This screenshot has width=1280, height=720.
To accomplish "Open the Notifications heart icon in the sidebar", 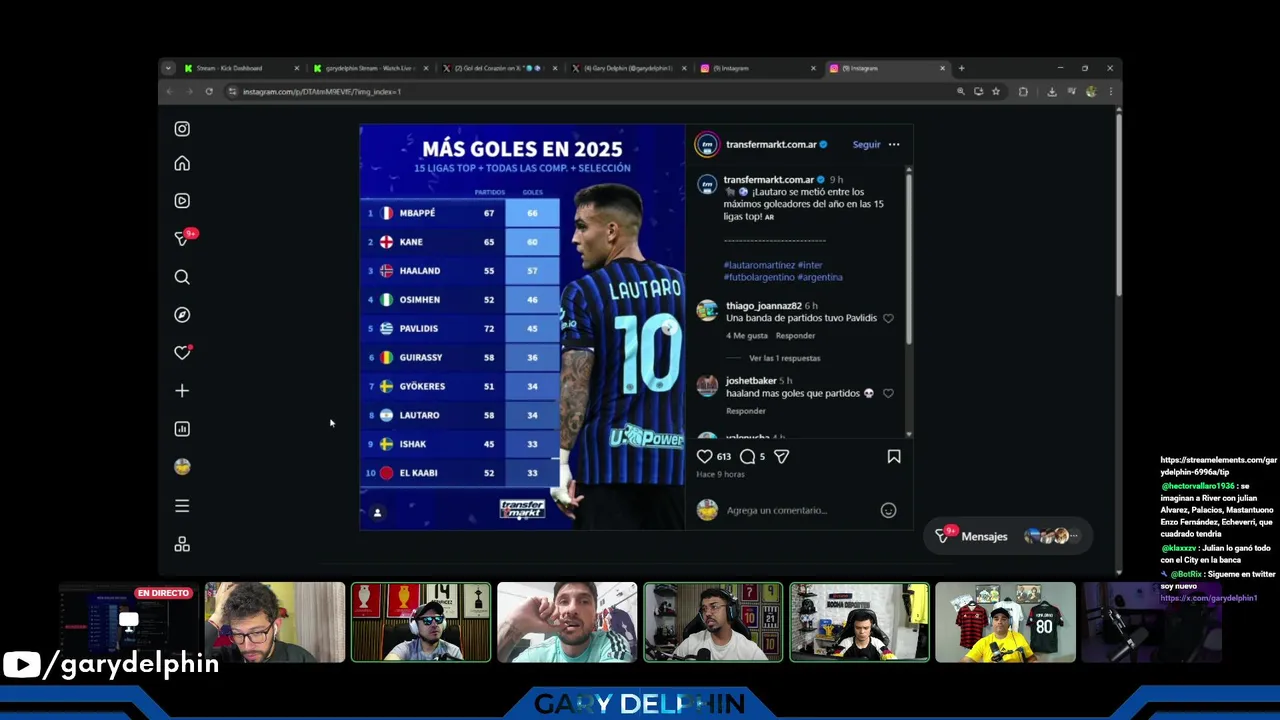I will pyautogui.click(x=182, y=353).
